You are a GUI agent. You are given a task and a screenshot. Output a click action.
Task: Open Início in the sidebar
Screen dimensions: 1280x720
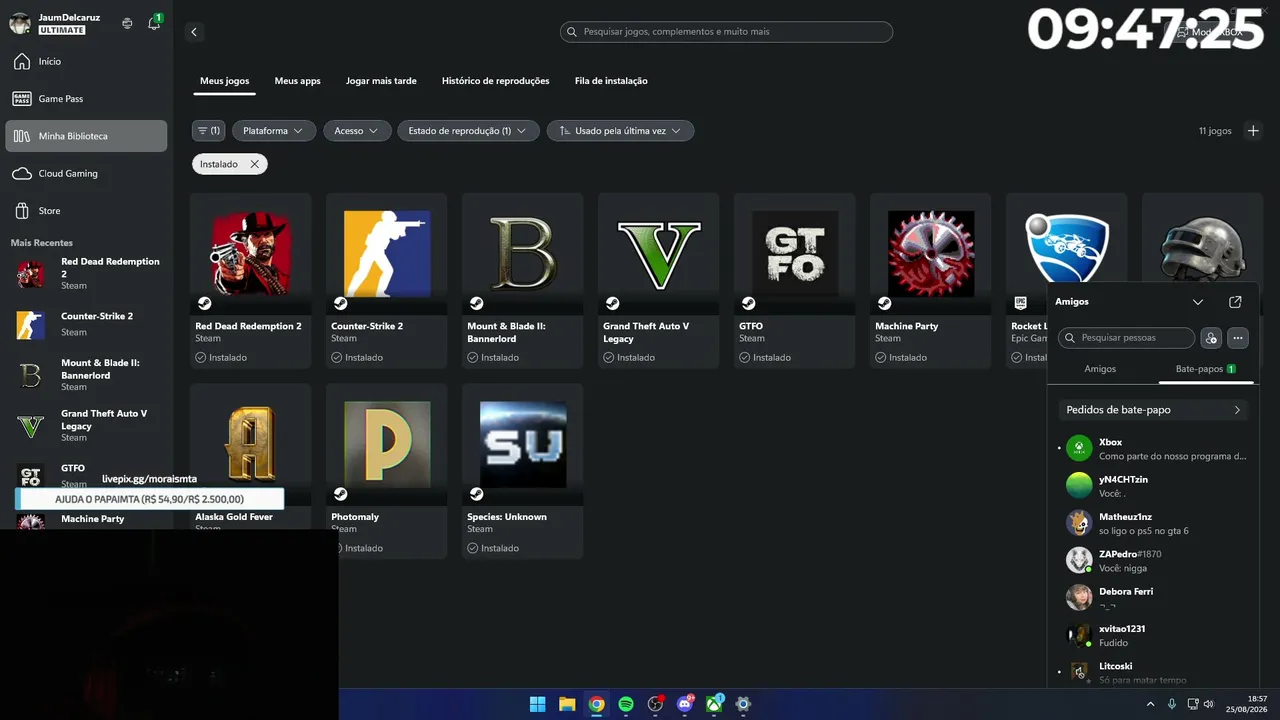tap(86, 61)
